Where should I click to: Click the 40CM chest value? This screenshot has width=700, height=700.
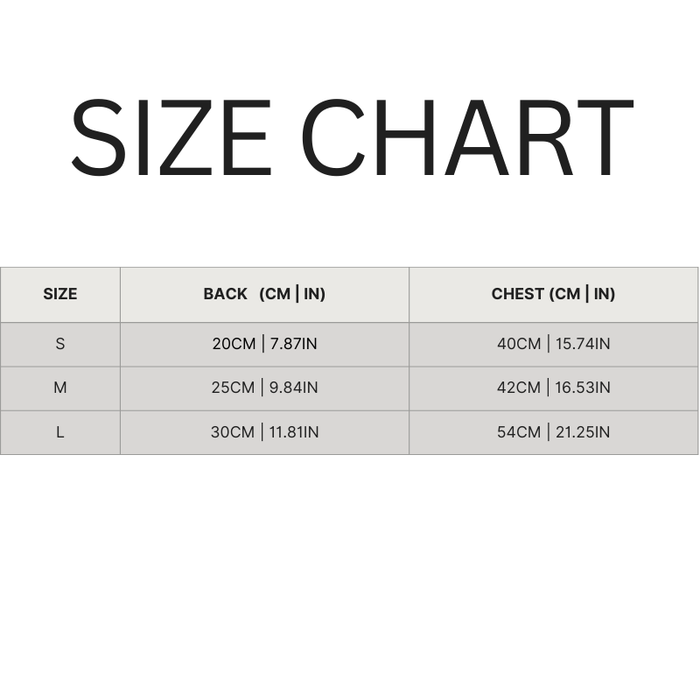tap(519, 344)
